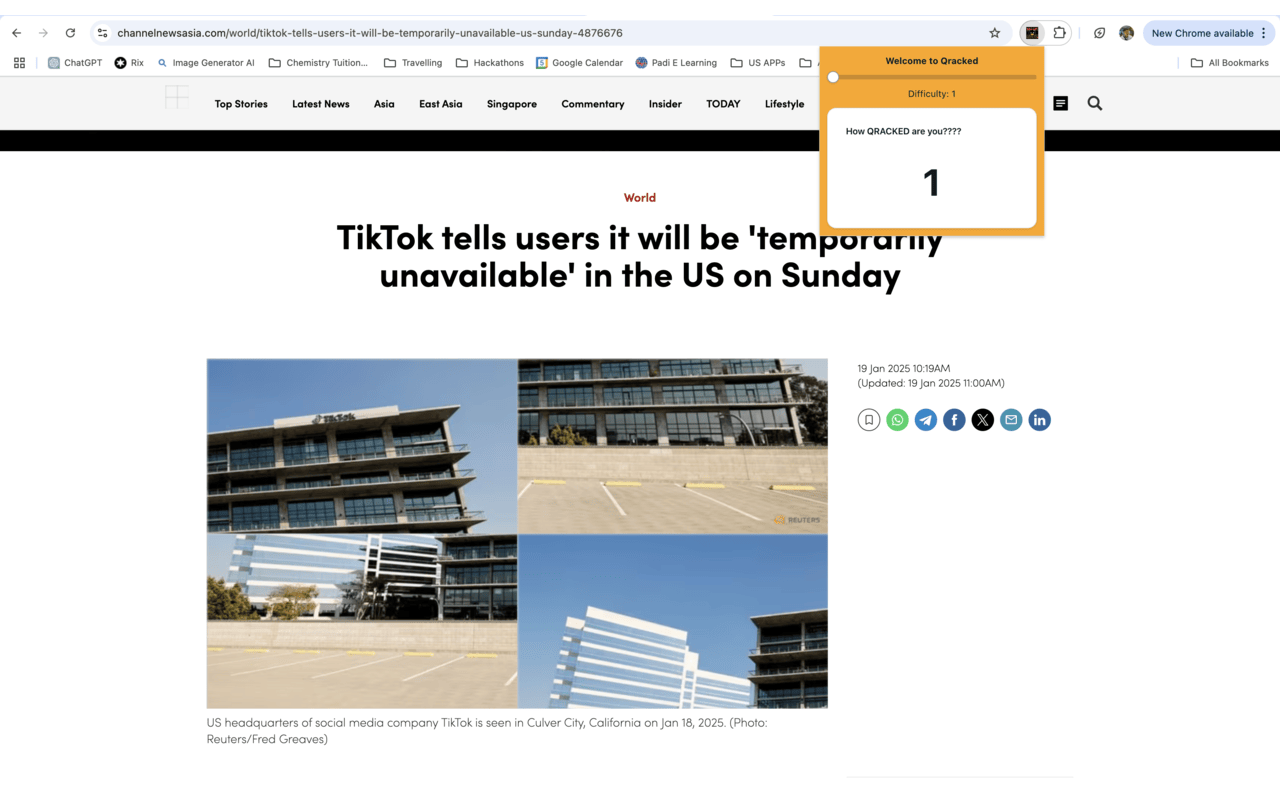Viewport: 1280px width, 800px height.
Task: Click the Qracked difficulty slider handle
Action: (833, 77)
